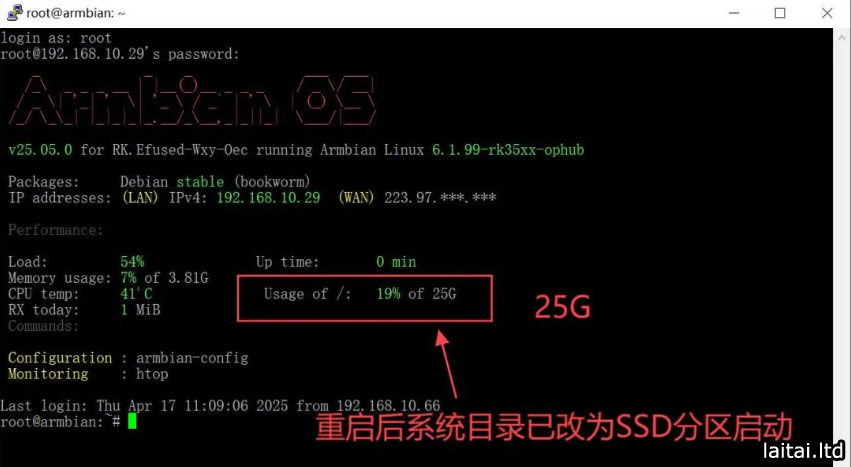Screen dimensions: 851x467
Task: Click the Armbian OS ASCII logo
Action: [192, 100]
